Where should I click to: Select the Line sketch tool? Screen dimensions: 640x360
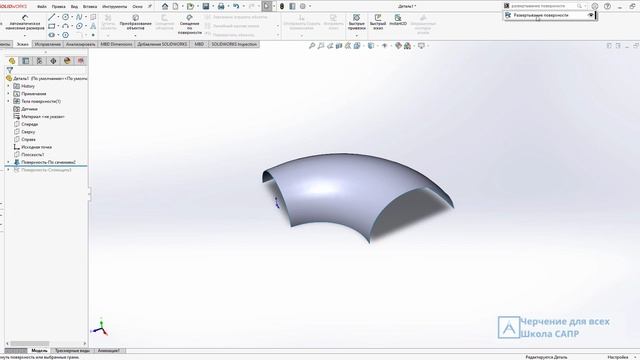coord(52,17)
